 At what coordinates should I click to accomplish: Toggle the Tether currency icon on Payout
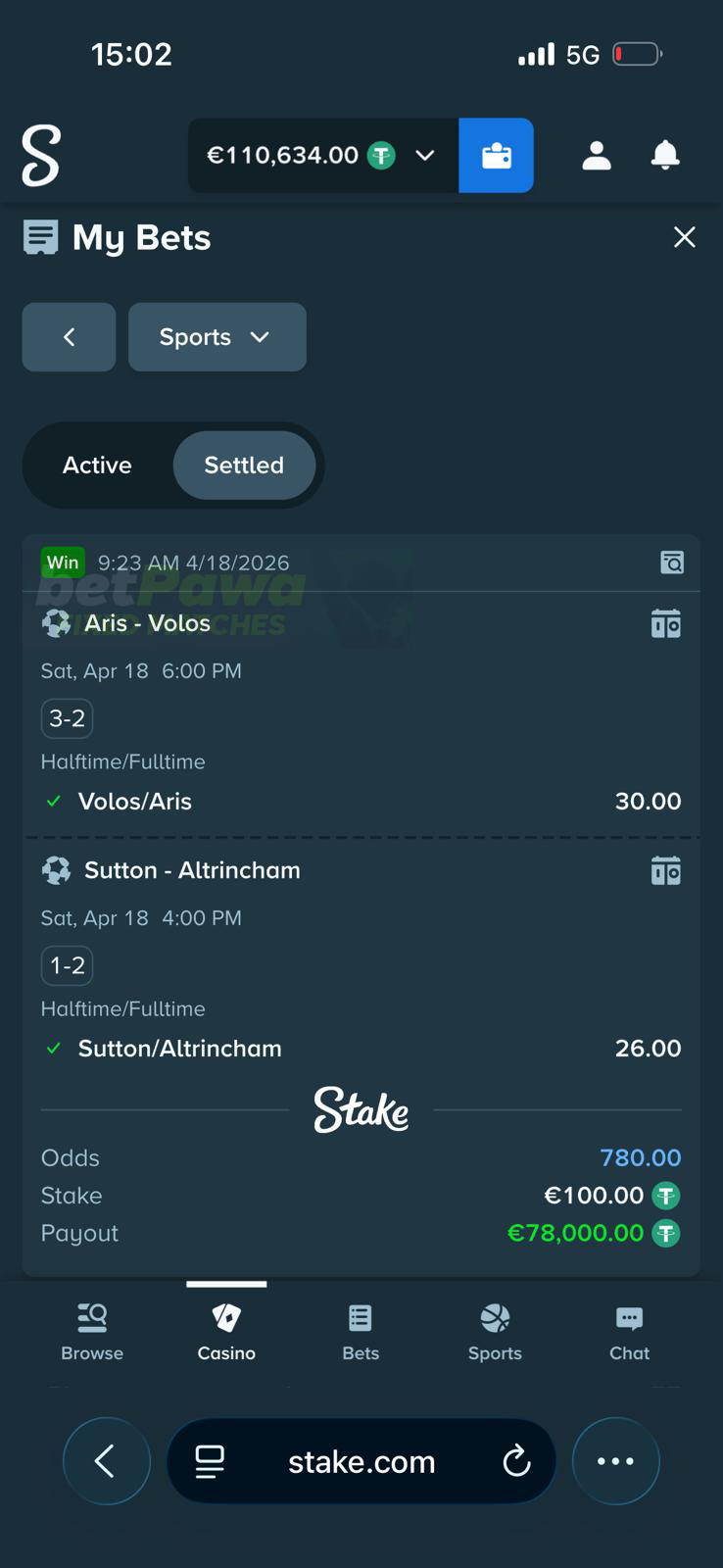pos(666,1233)
